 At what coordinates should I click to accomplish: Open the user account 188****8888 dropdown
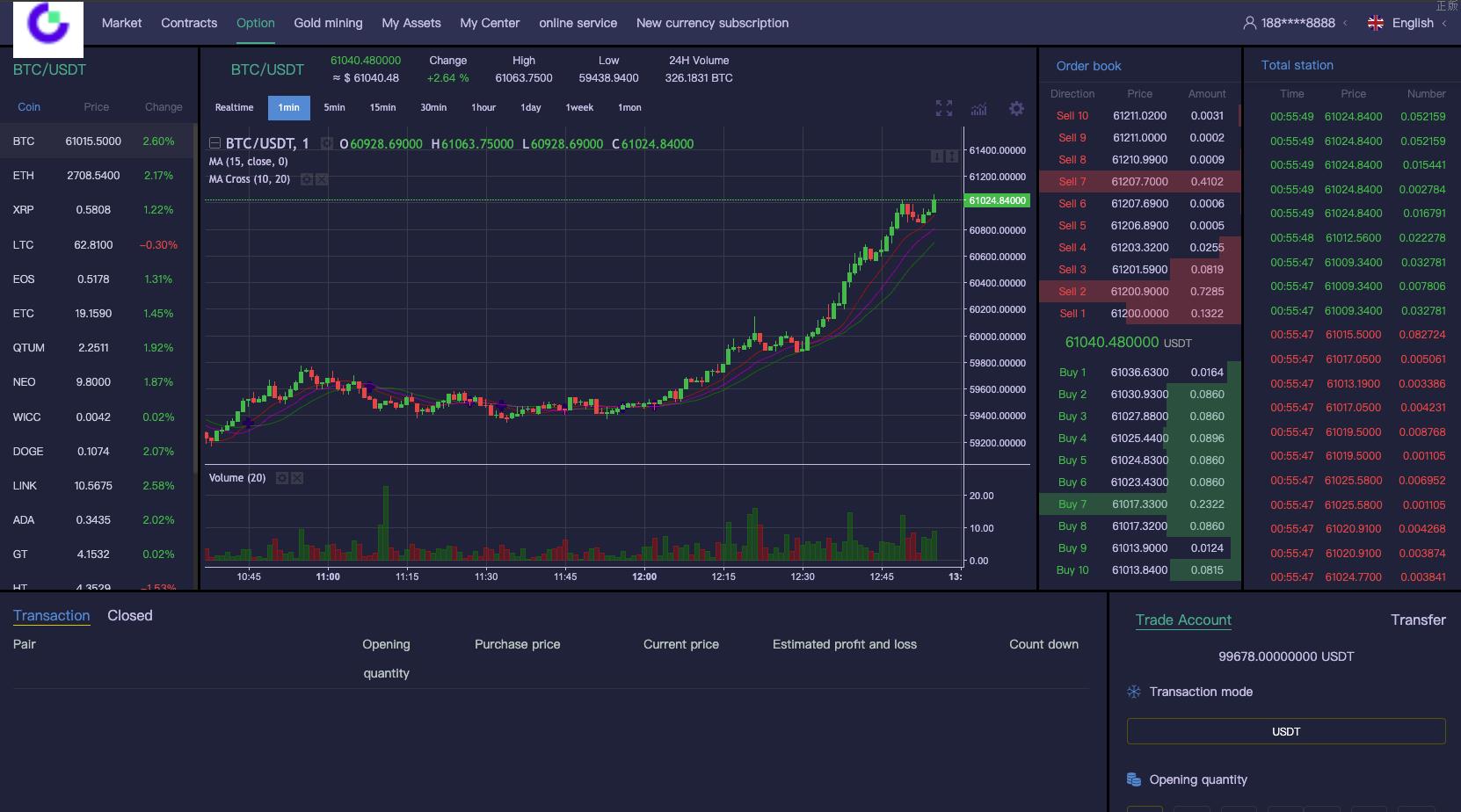click(x=1297, y=23)
